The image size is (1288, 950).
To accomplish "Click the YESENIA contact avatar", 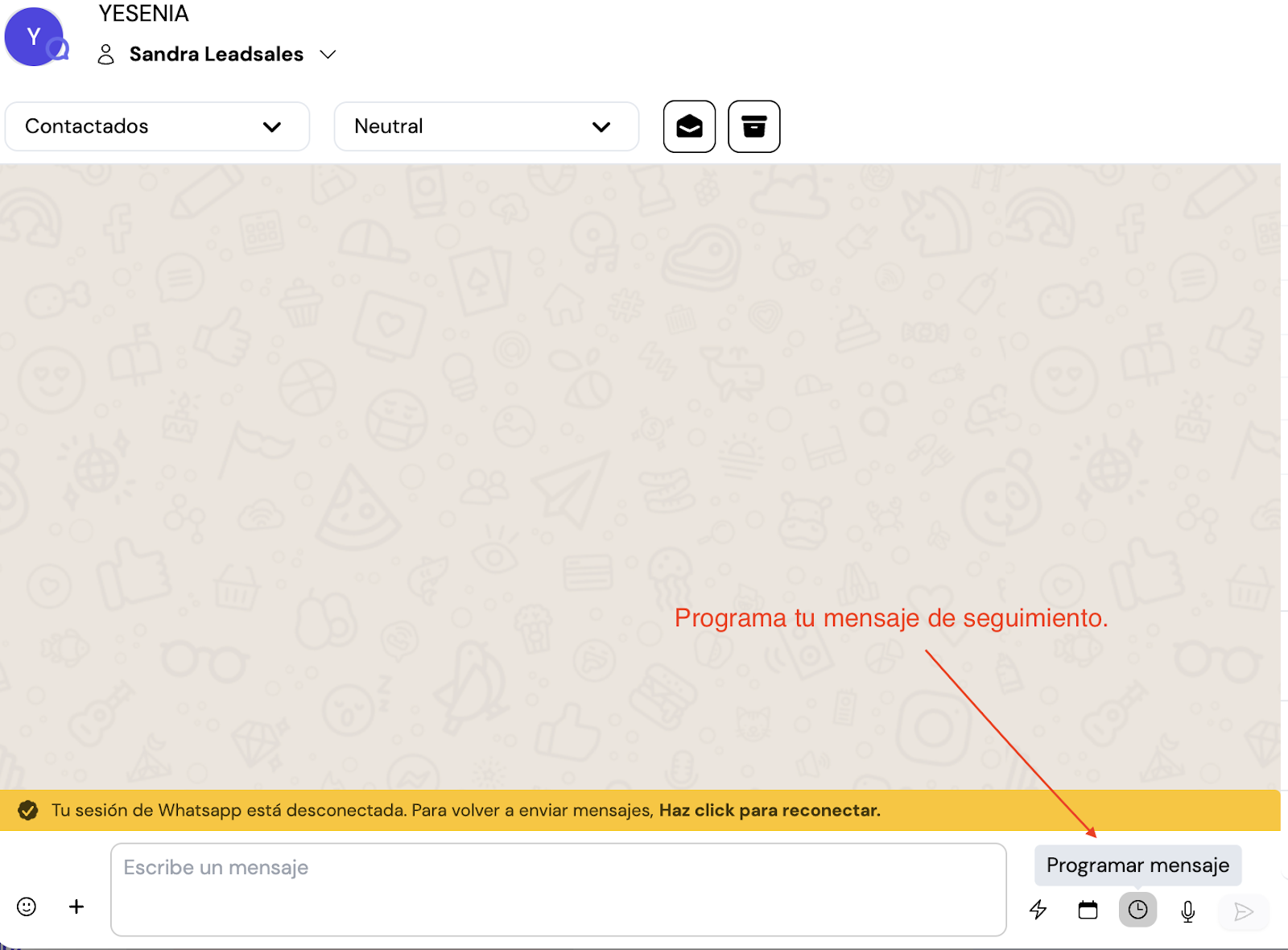I will [34, 37].
